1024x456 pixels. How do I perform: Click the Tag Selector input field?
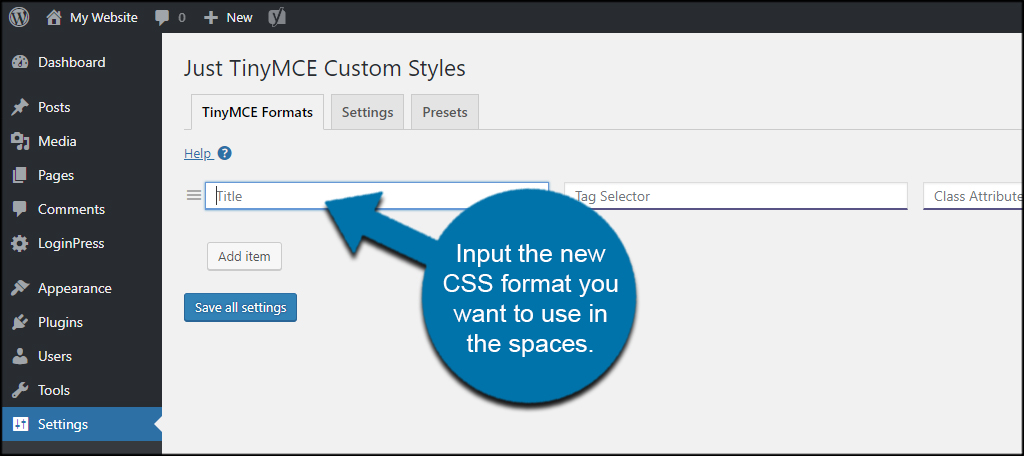[x=736, y=196]
